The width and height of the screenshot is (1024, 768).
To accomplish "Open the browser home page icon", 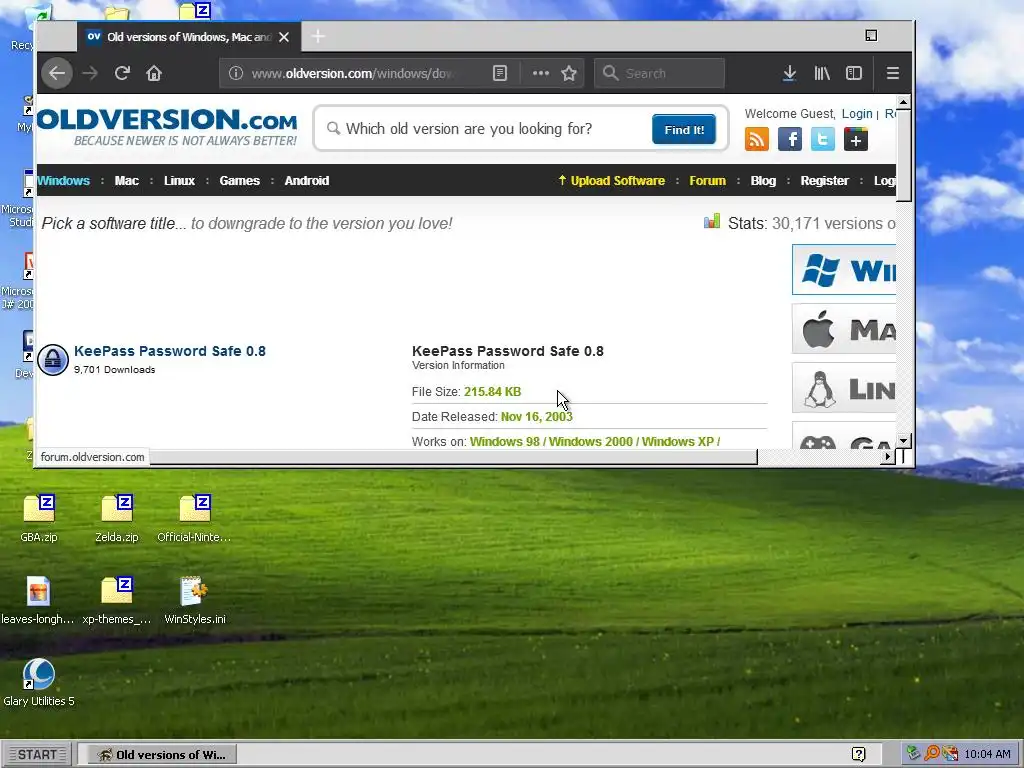I will point(154,73).
